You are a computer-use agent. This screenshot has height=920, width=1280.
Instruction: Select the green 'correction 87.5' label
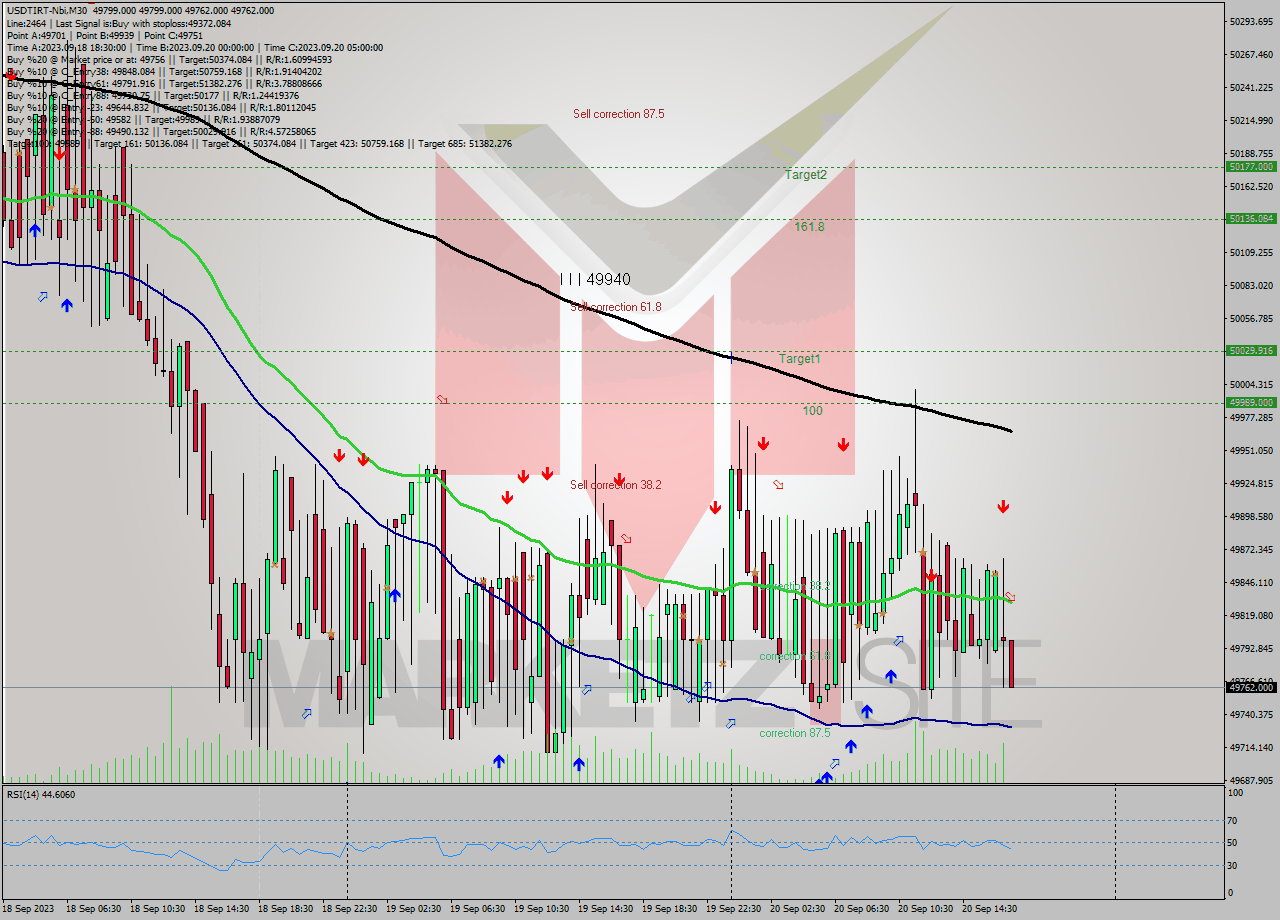tap(795, 733)
